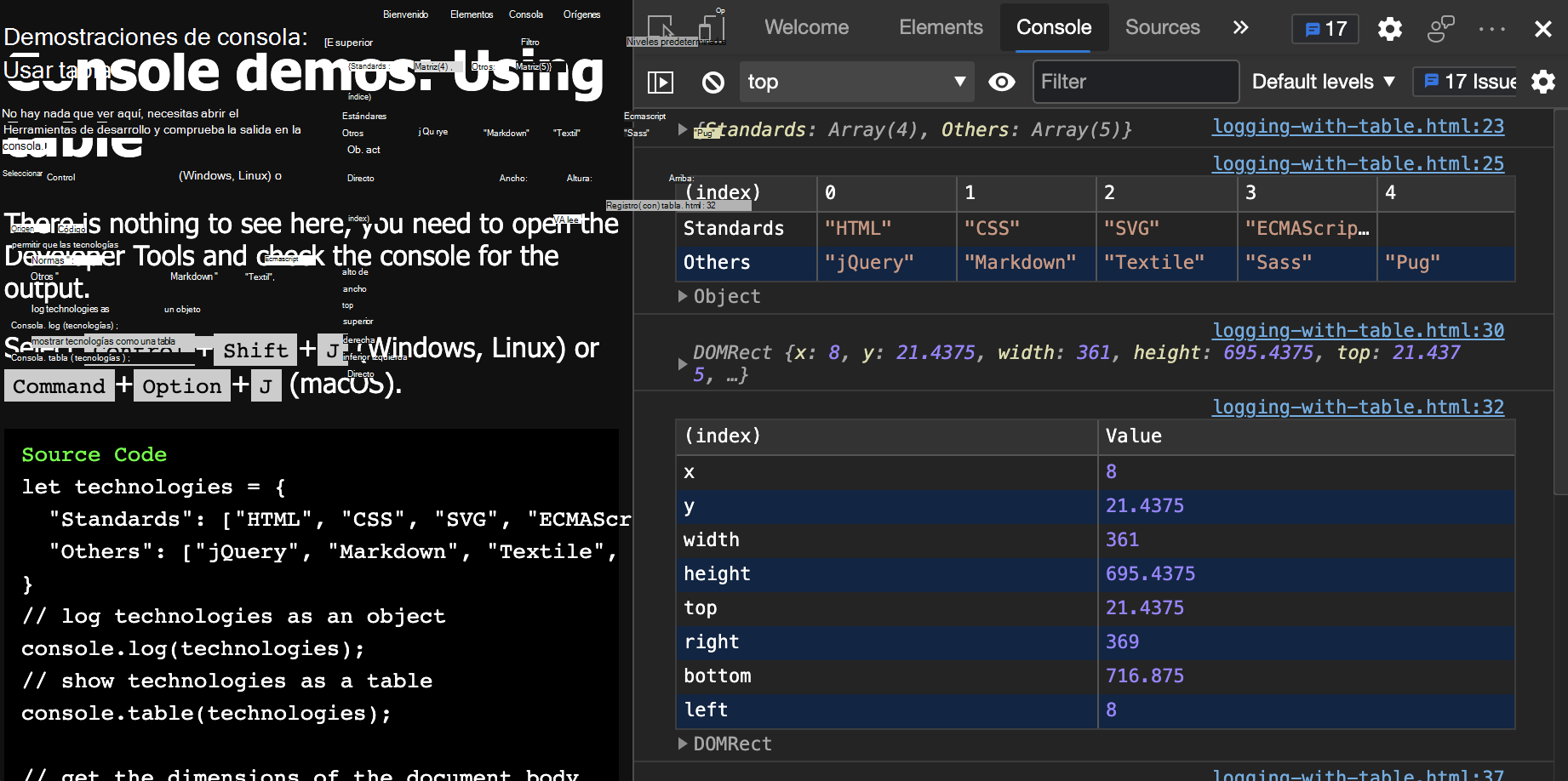Show more tabs chevron
Viewport: 1568px width, 781px height.
(1240, 27)
